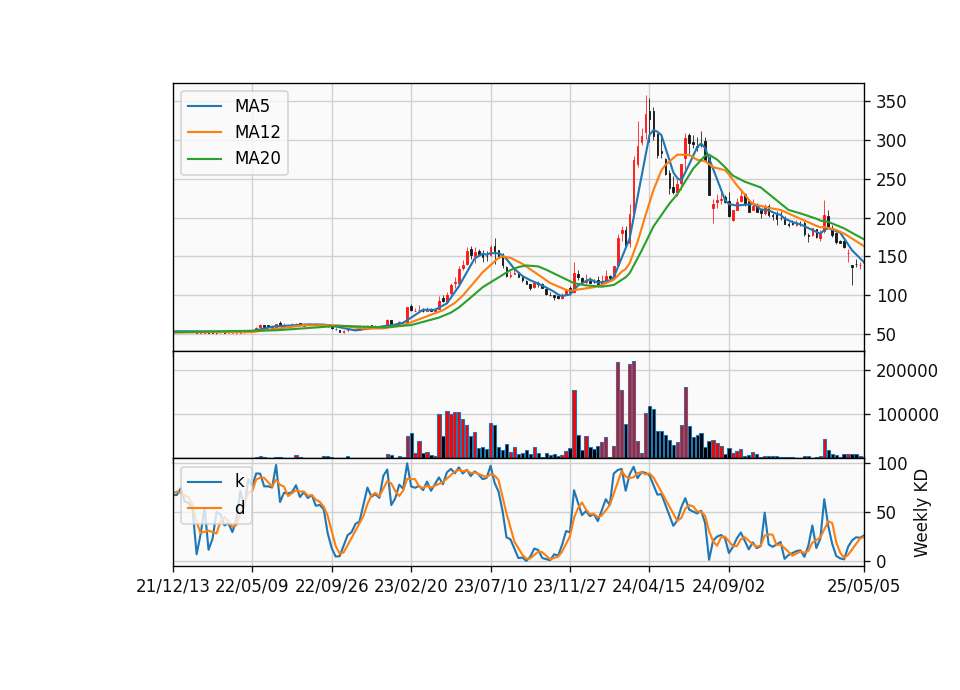Click the 24/04/15 date label

tap(649, 587)
